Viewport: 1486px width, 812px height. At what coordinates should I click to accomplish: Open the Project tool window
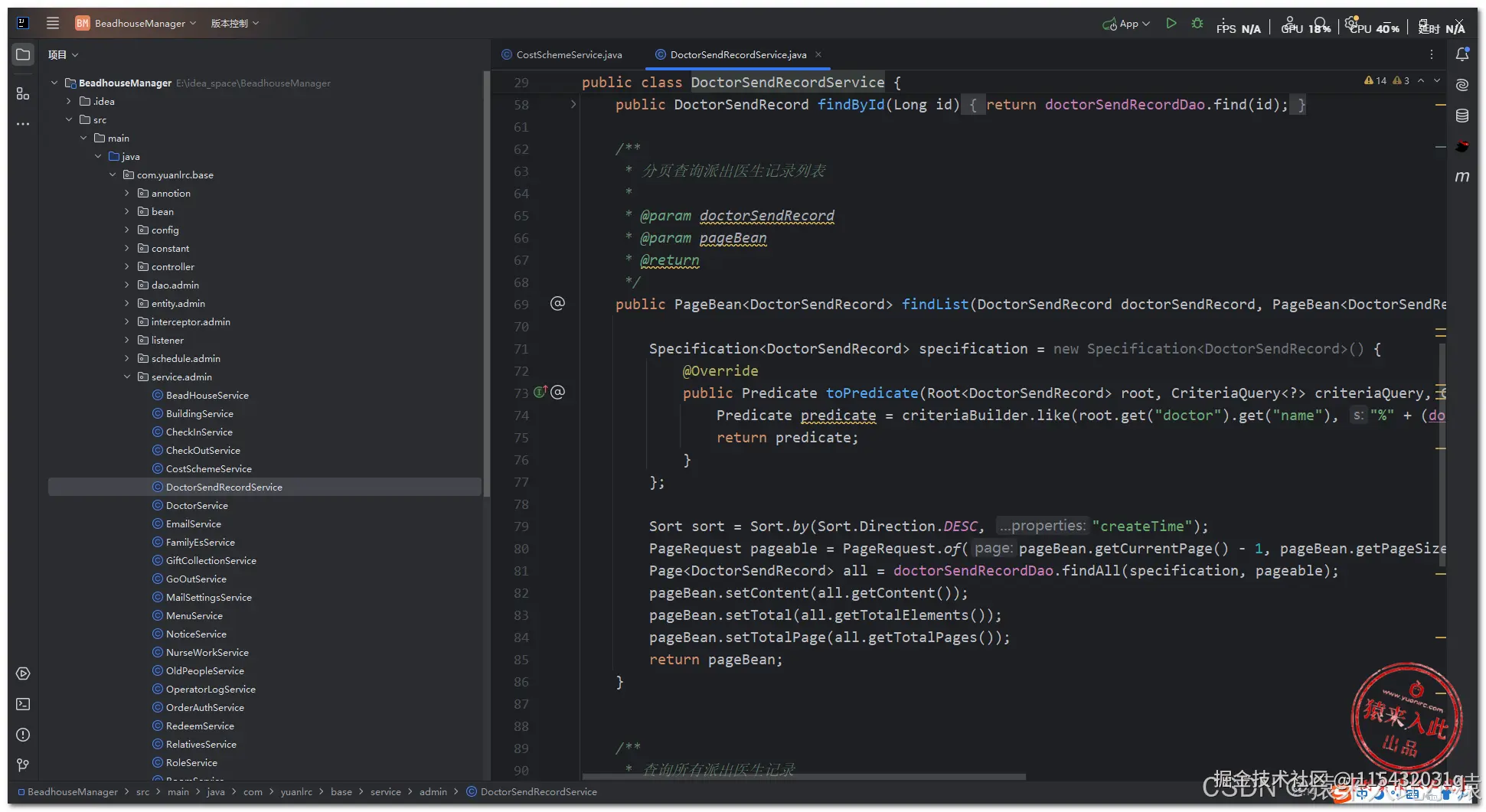[23, 55]
